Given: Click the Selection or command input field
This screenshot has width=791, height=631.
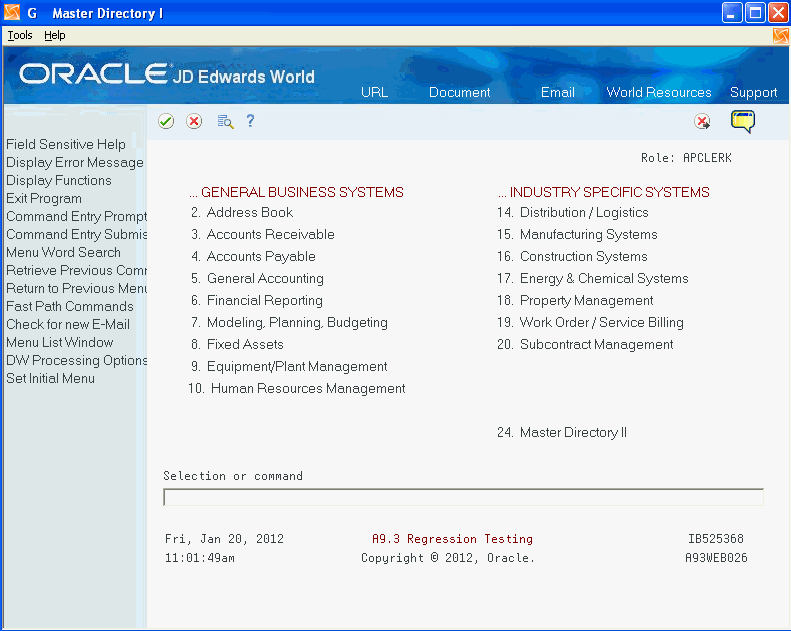Looking at the screenshot, I should click(463, 497).
